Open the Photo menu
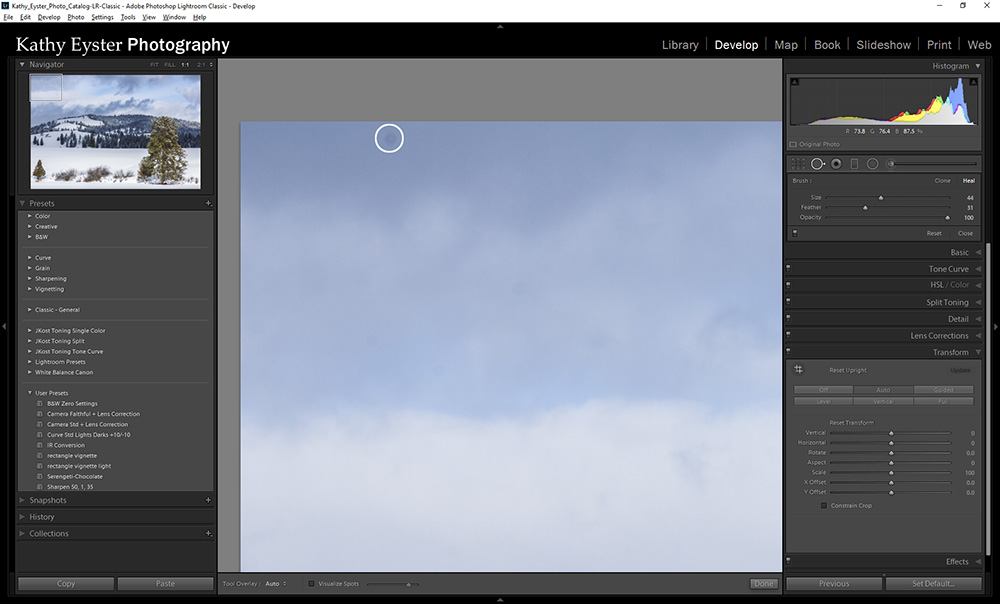1000x604 pixels. click(75, 16)
